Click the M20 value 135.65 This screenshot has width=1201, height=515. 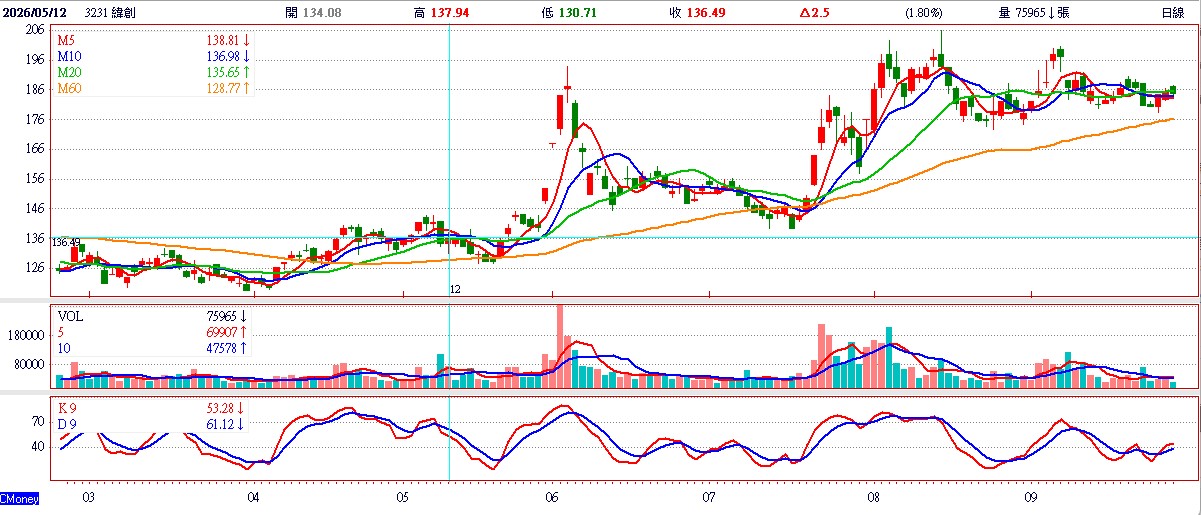pyautogui.click(x=223, y=72)
